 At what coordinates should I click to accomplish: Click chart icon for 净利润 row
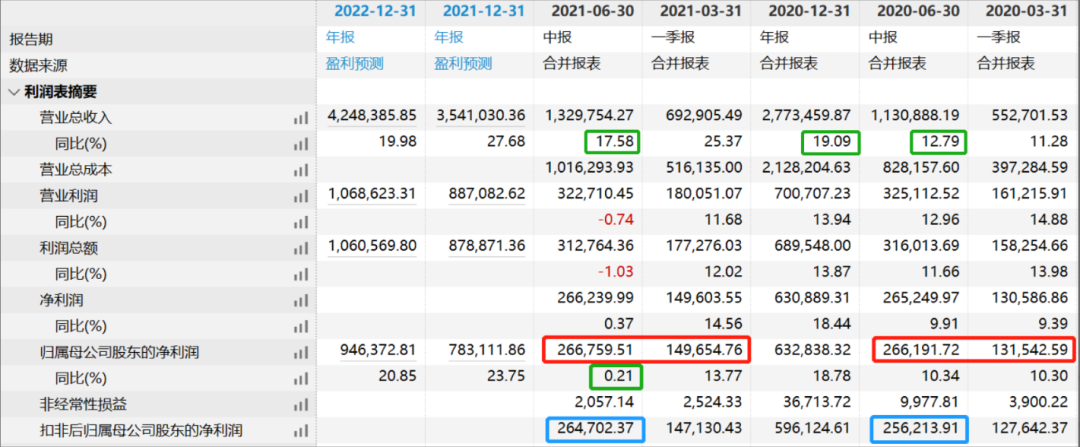coord(300,300)
